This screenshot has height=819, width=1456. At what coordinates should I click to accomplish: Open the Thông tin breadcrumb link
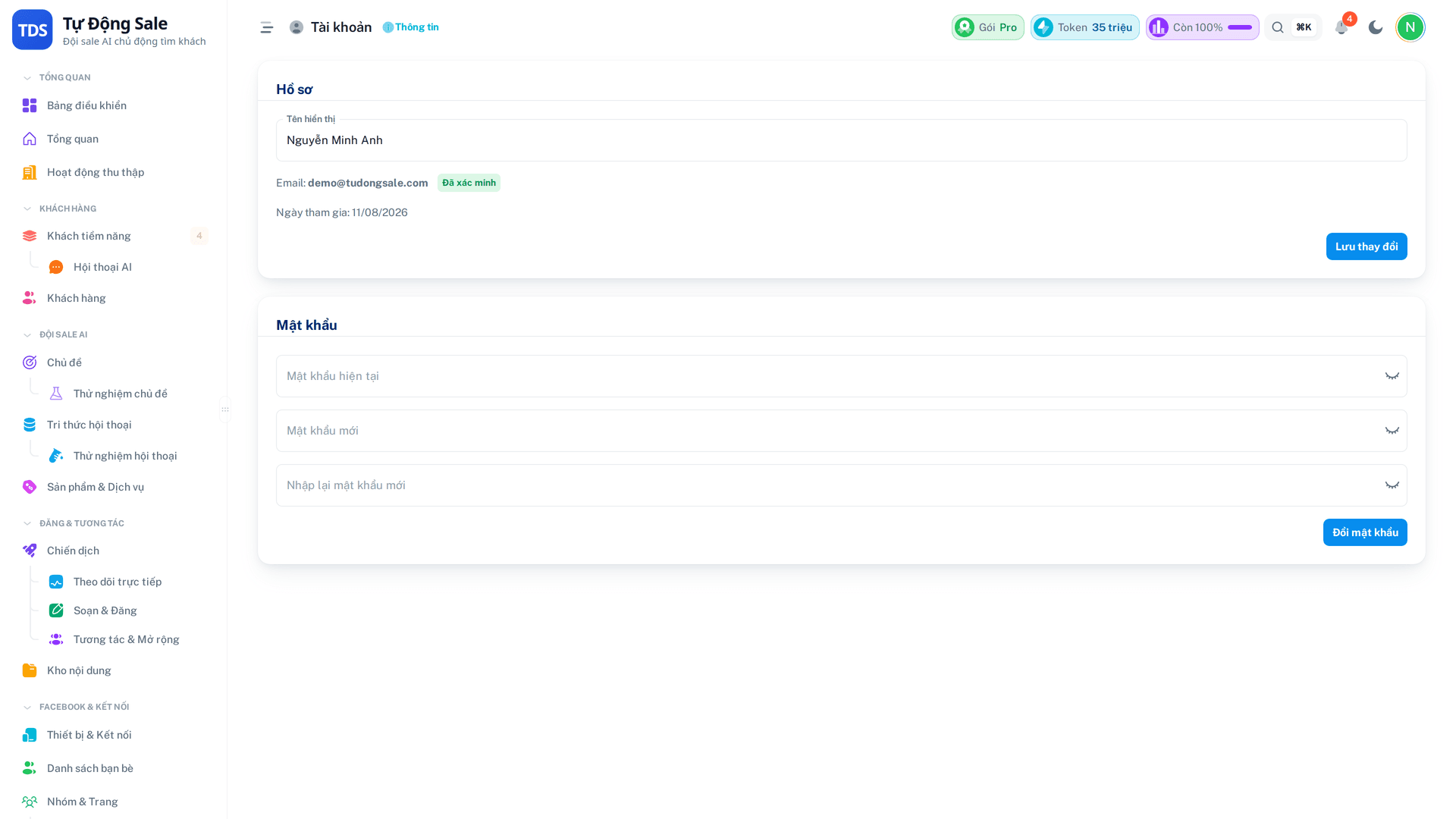pos(411,27)
